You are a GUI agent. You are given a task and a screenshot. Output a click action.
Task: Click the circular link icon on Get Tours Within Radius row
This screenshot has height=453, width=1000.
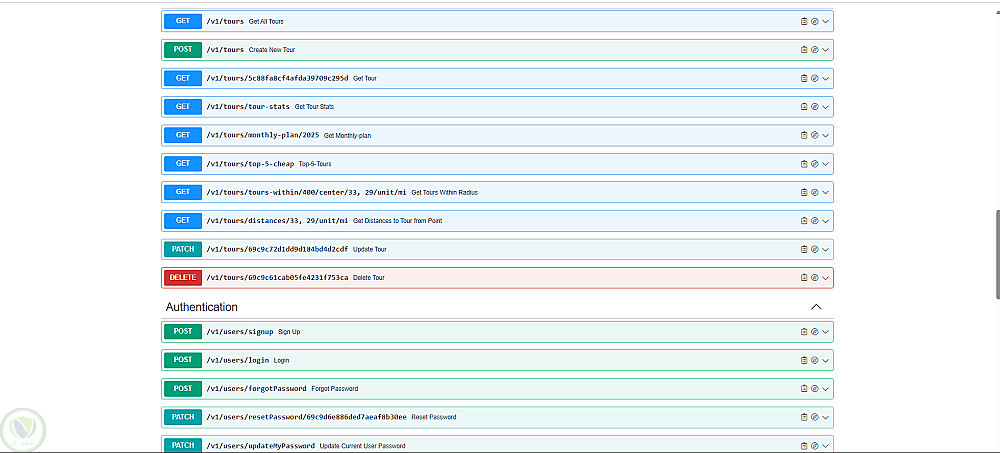click(x=814, y=192)
